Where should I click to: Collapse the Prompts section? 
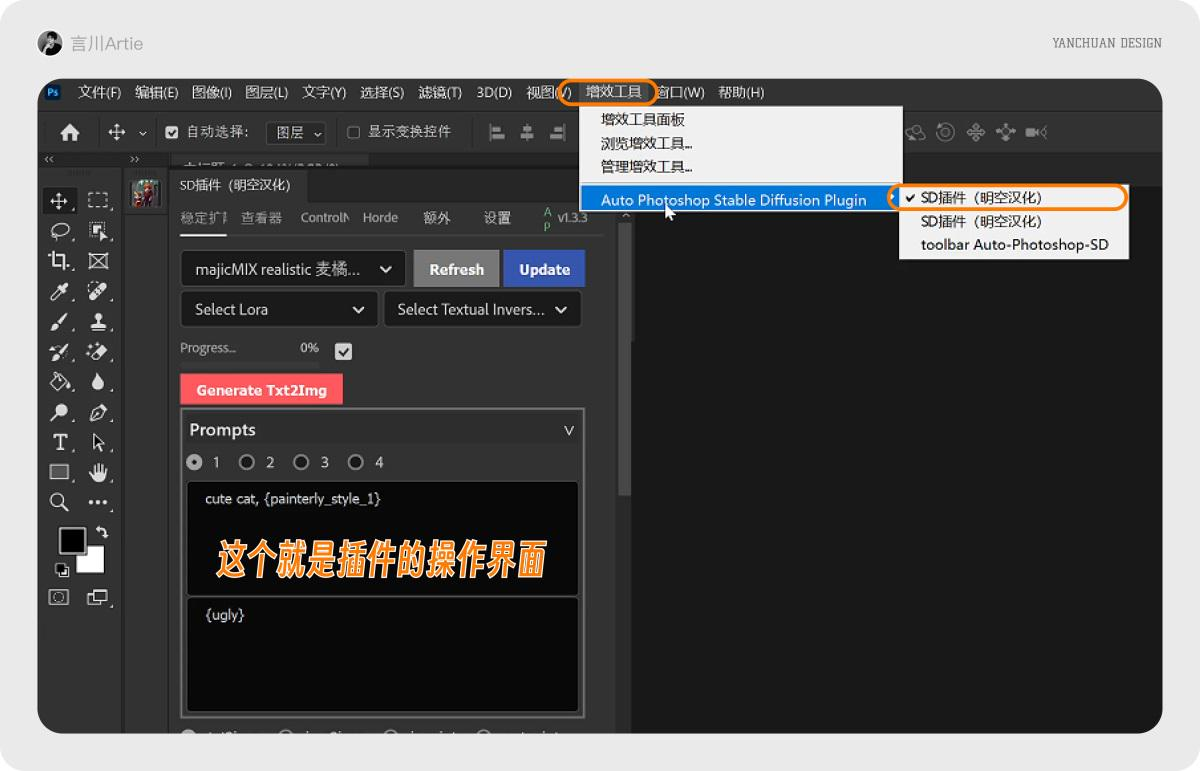coord(569,430)
